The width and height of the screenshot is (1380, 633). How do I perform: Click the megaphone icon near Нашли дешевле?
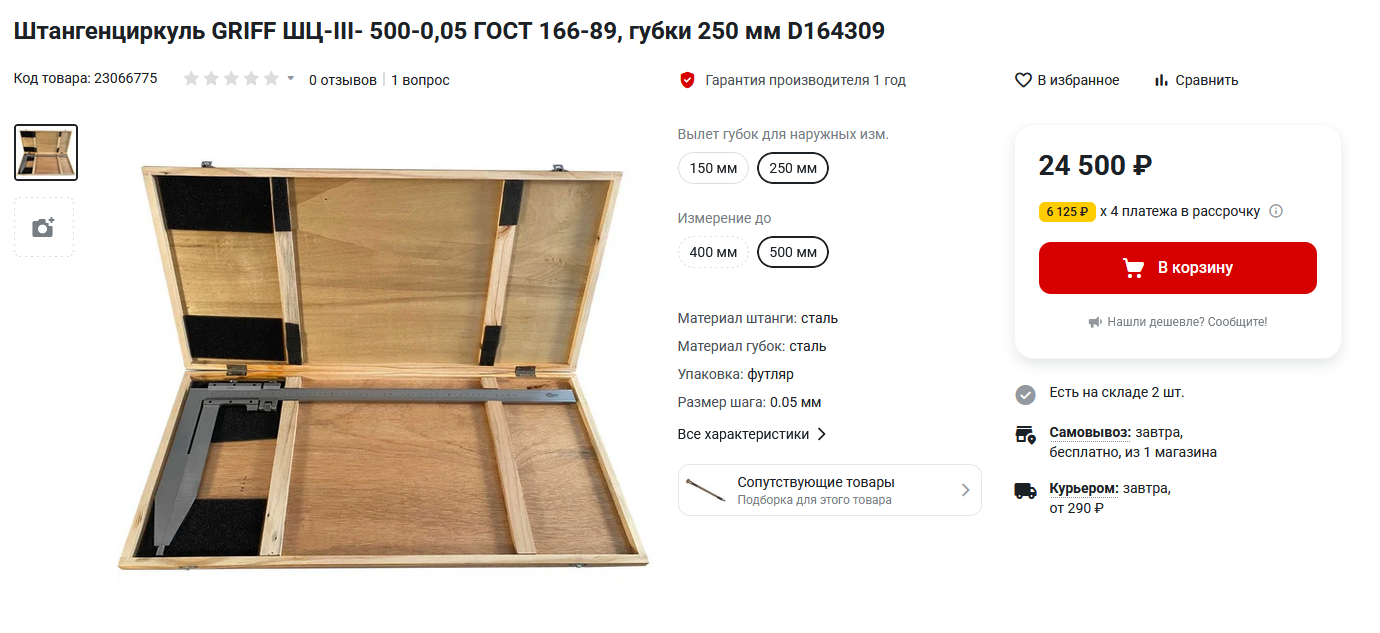point(1095,322)
